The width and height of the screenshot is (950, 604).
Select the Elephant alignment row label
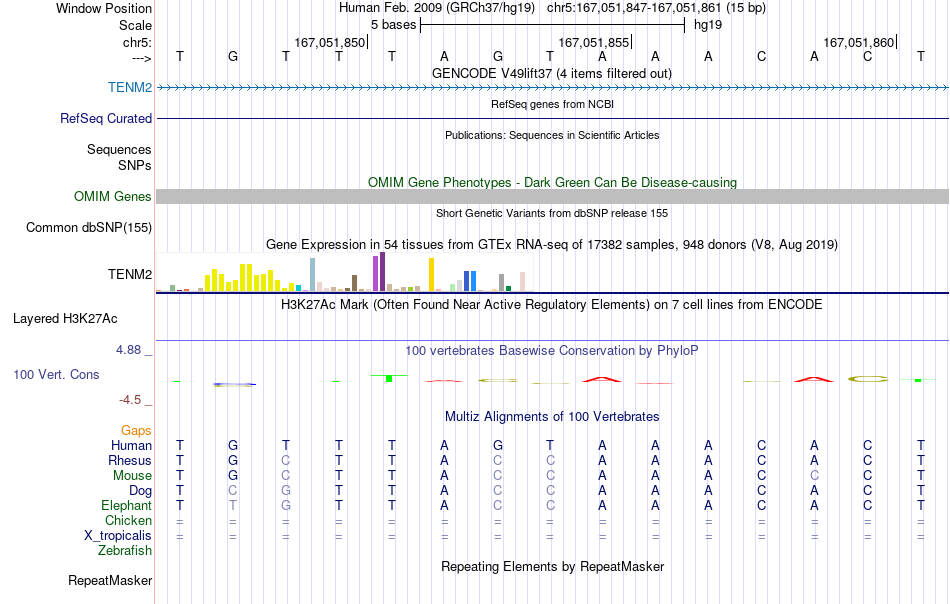click(126, 505)
